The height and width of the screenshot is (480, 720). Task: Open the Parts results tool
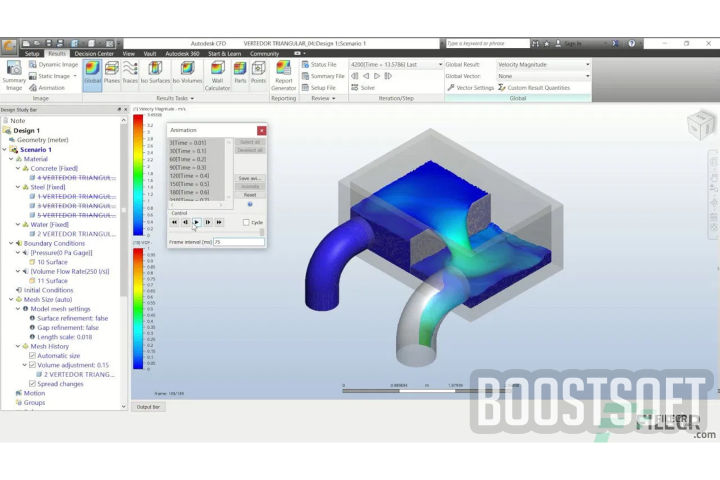240,72
